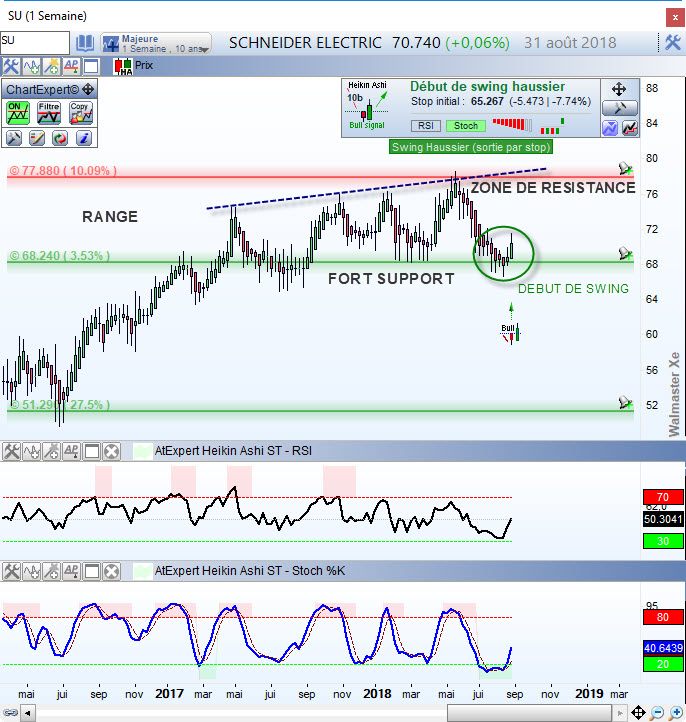Image resolution: width=686 pixels, height=722 pixels.
Task: Click the 68.240 (3.53%) support label
Action: (x=60, y=256)
